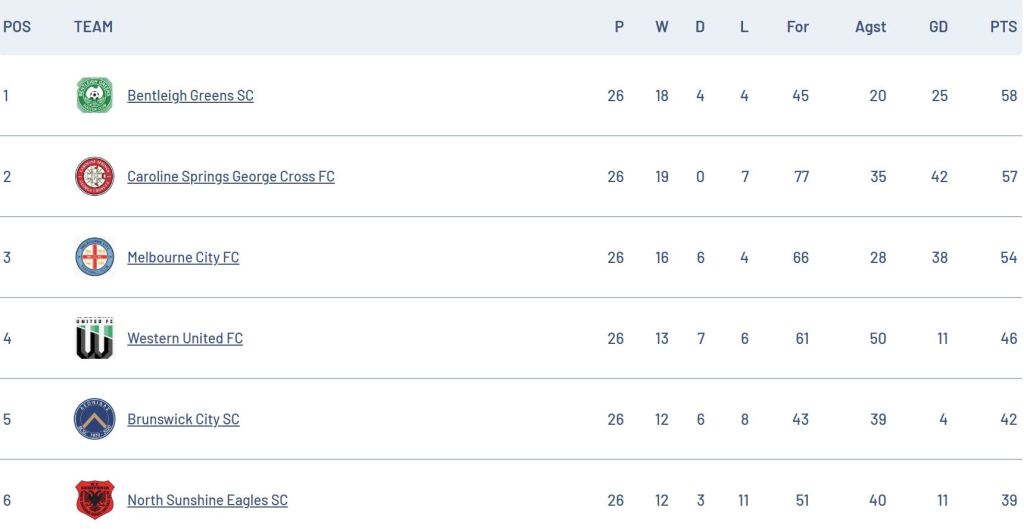
Task: Click the GD column header
Action: pyautogui.click(x=938, y=27)
